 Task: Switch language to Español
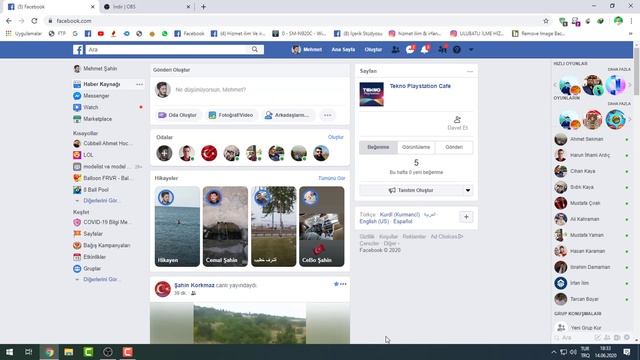(402, 222)
